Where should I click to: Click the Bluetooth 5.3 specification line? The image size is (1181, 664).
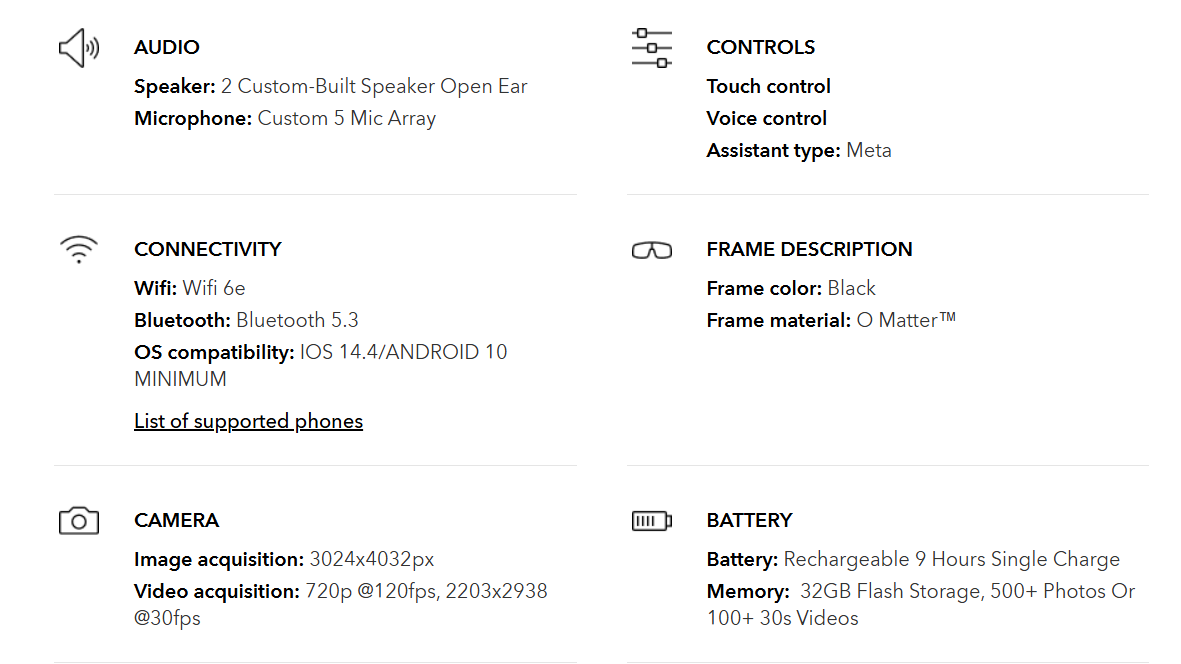click(x=246, y=320)
